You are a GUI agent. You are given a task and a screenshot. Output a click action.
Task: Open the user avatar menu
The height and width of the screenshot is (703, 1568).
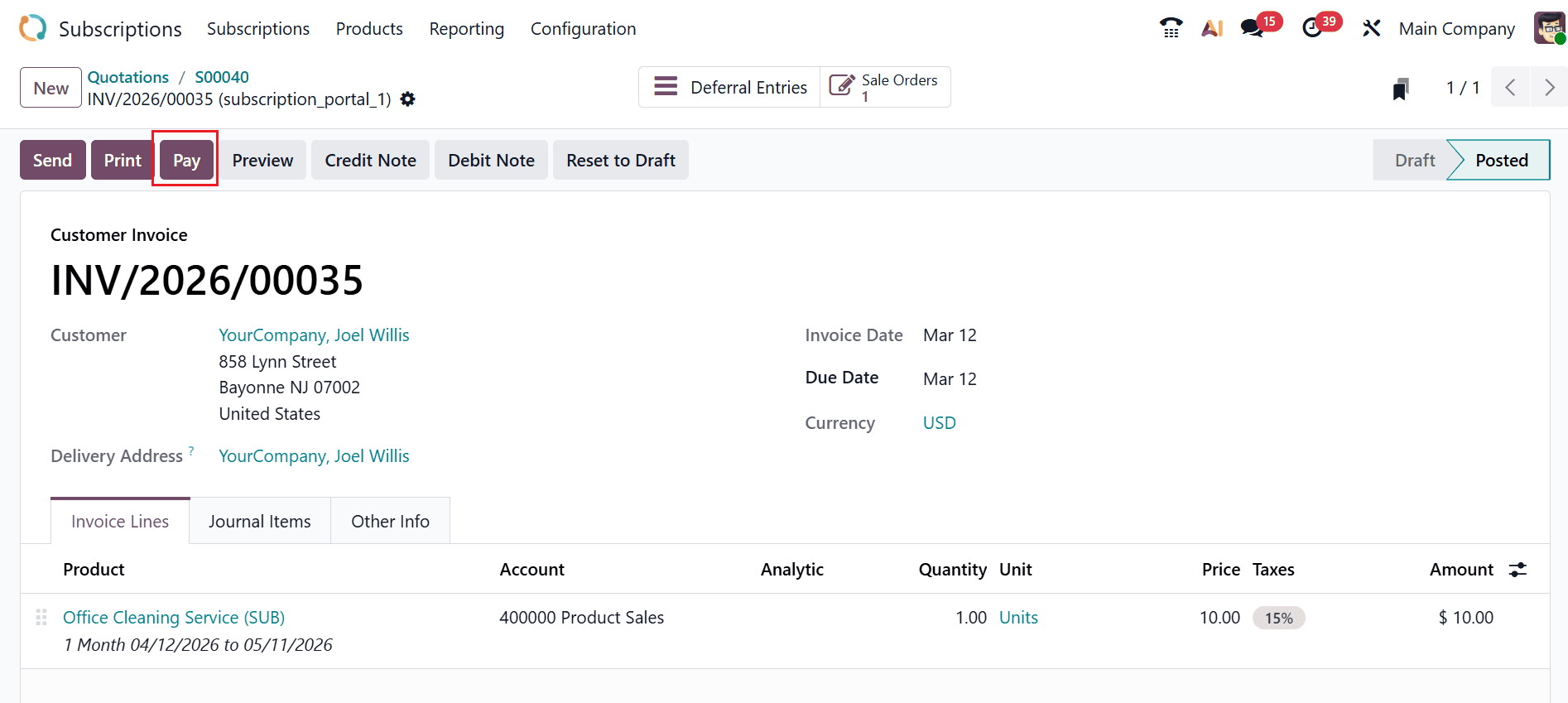pos(1549,28)
